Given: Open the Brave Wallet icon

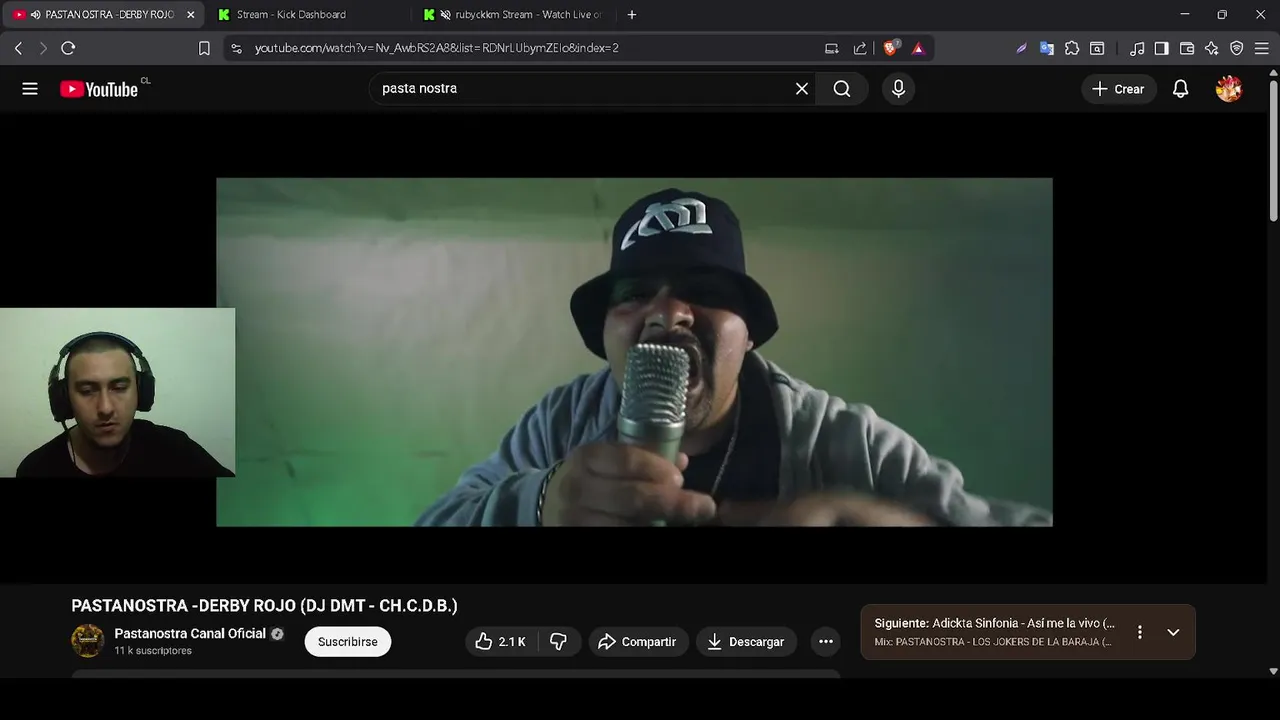Looking at the screenshot, I should 1187,48.
